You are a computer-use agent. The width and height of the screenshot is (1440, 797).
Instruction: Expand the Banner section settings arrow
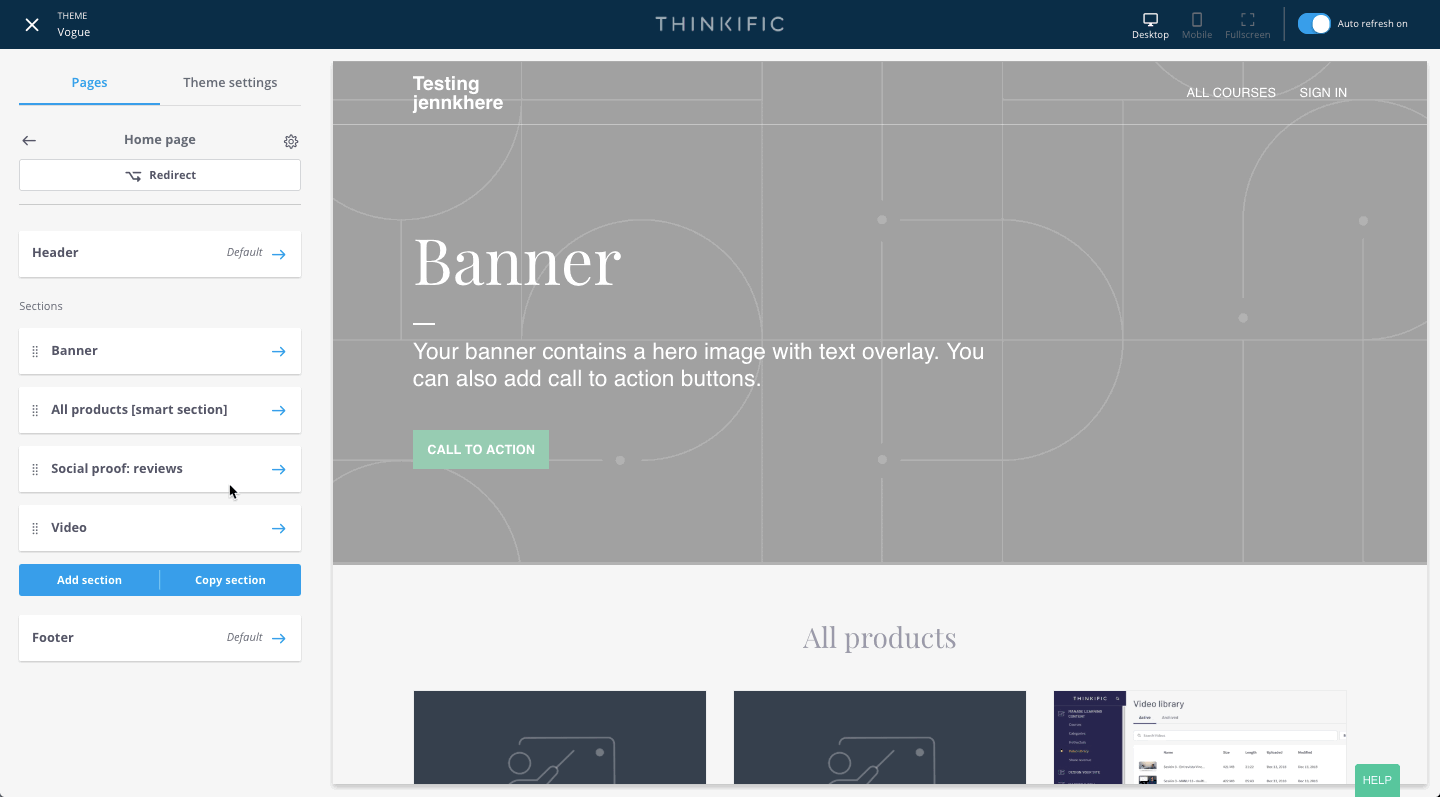click(278, 351)
